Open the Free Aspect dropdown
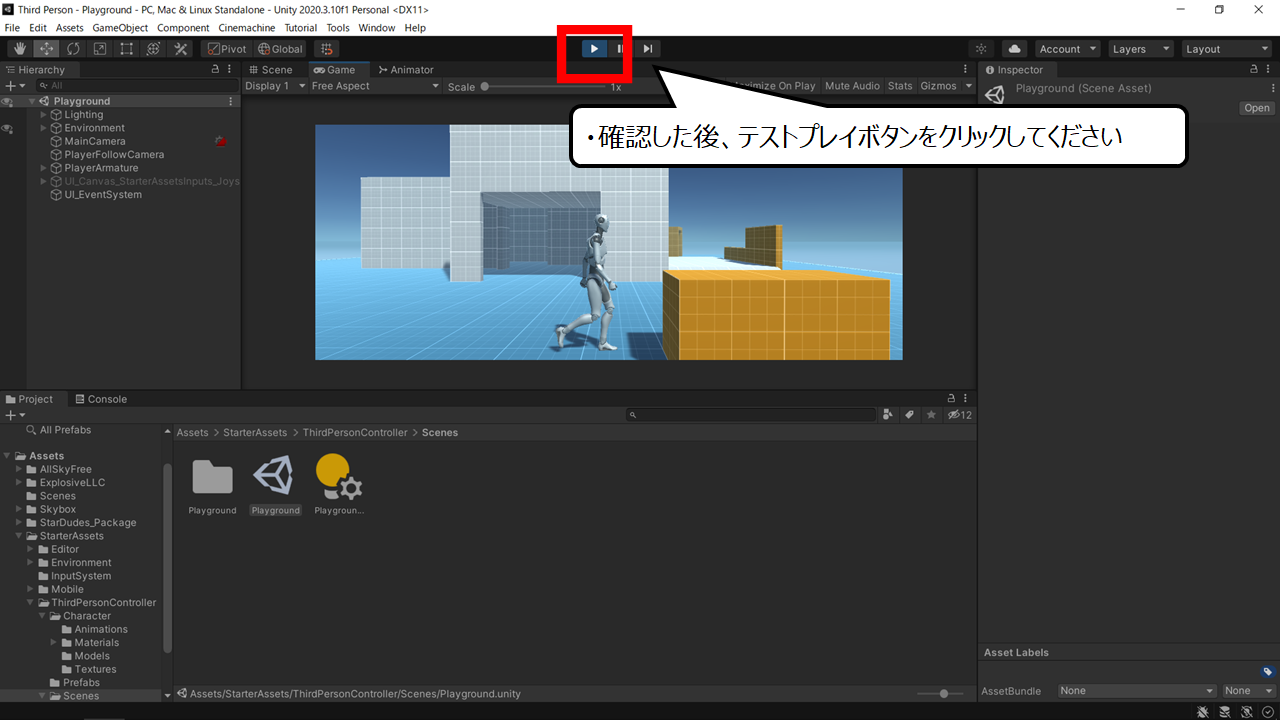The height and width of the screenshot is (720, 1280). click(375, 86)
